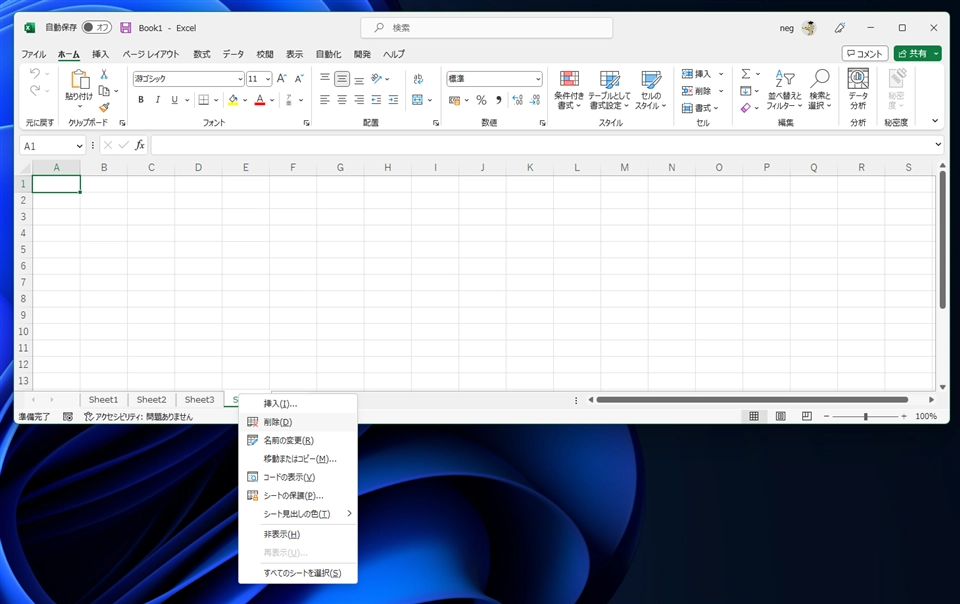960x604 pixels.
Task: Toggle the AutoSave switch
Action: (96, 28)
